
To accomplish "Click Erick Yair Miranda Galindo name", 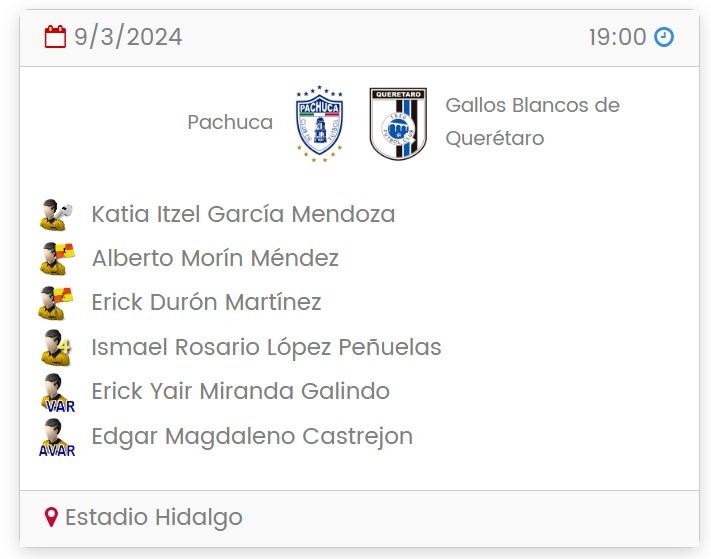I will (240, 391).
